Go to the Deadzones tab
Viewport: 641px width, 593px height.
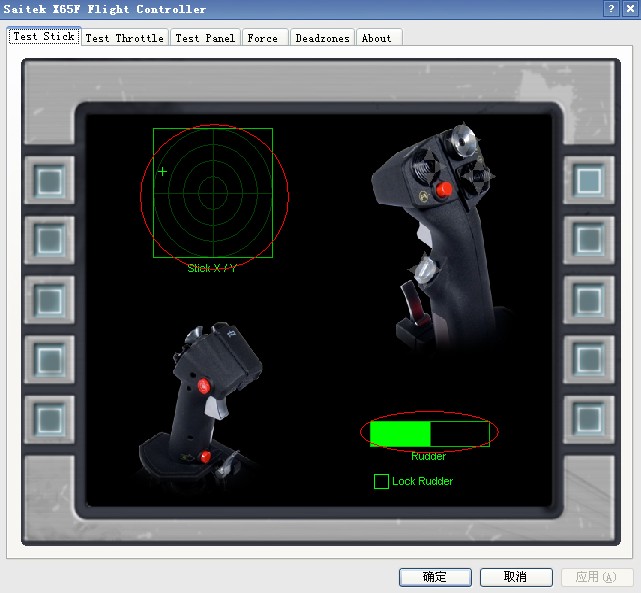coord(322,38)
